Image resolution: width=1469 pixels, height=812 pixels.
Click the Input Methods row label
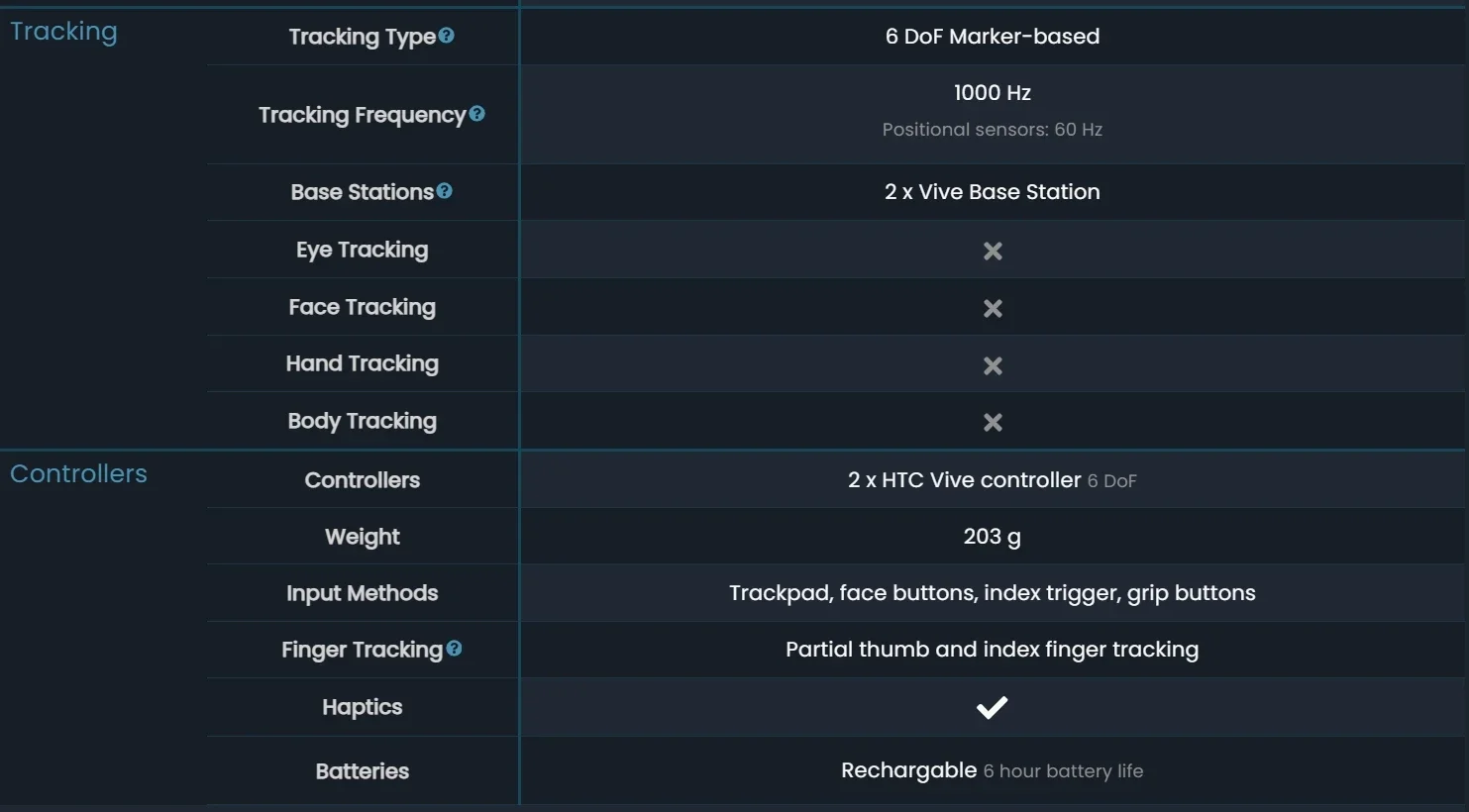click(x=362, y=593)
